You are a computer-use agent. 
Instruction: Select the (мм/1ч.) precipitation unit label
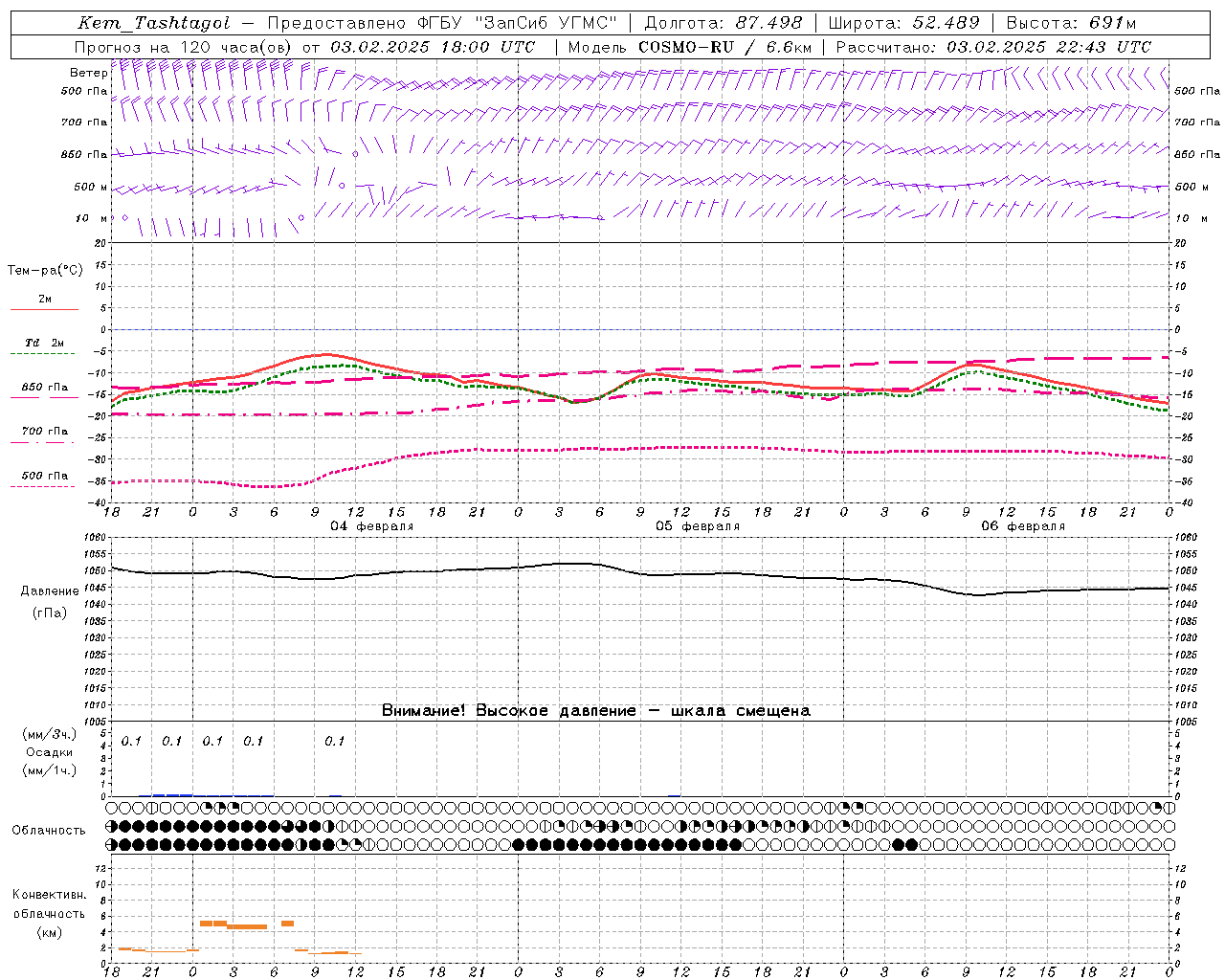[50, 770]
